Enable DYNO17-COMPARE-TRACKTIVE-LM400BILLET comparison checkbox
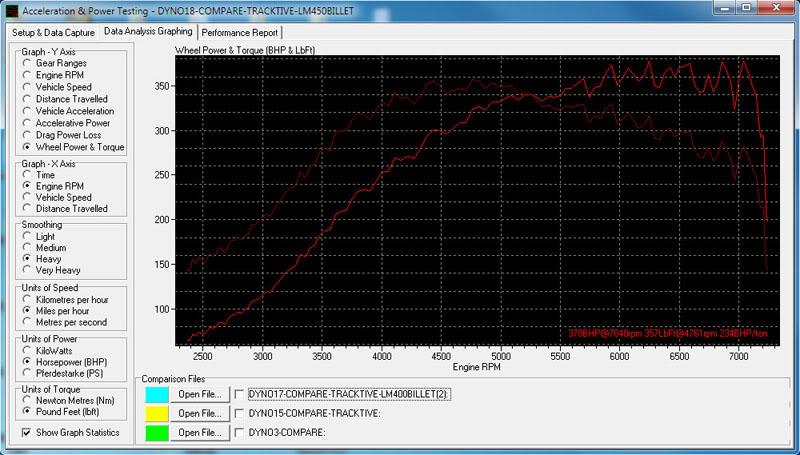This screenshot has height=455, width=800. click(239, 394)
